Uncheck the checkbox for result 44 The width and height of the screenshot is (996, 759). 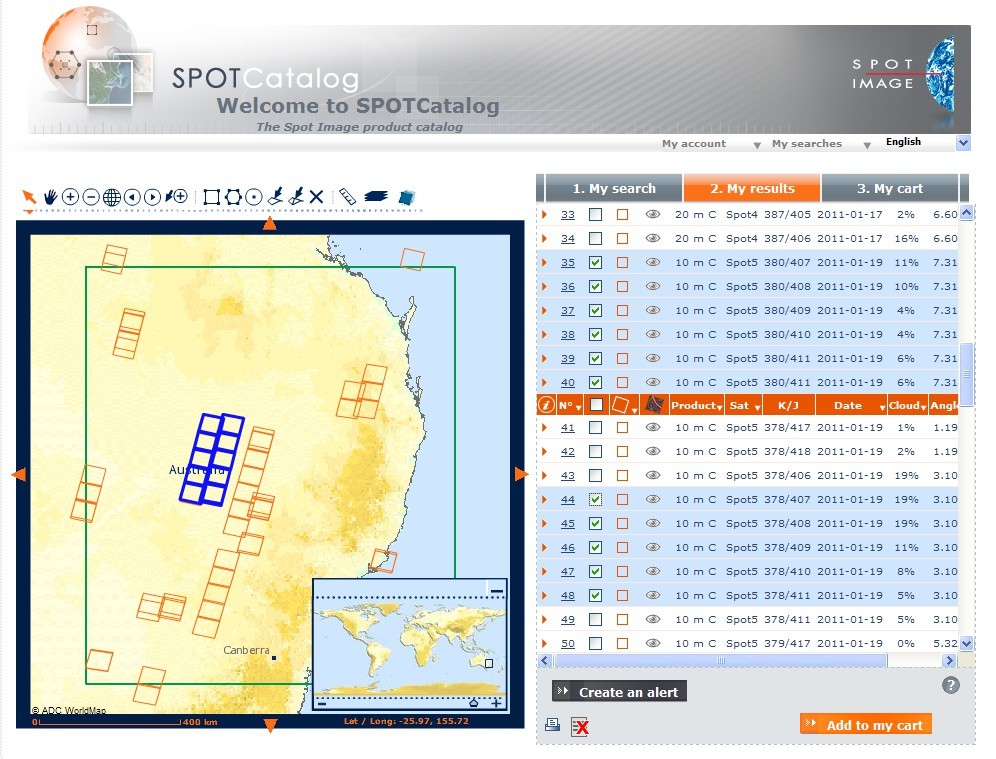[x=596, y=499]
